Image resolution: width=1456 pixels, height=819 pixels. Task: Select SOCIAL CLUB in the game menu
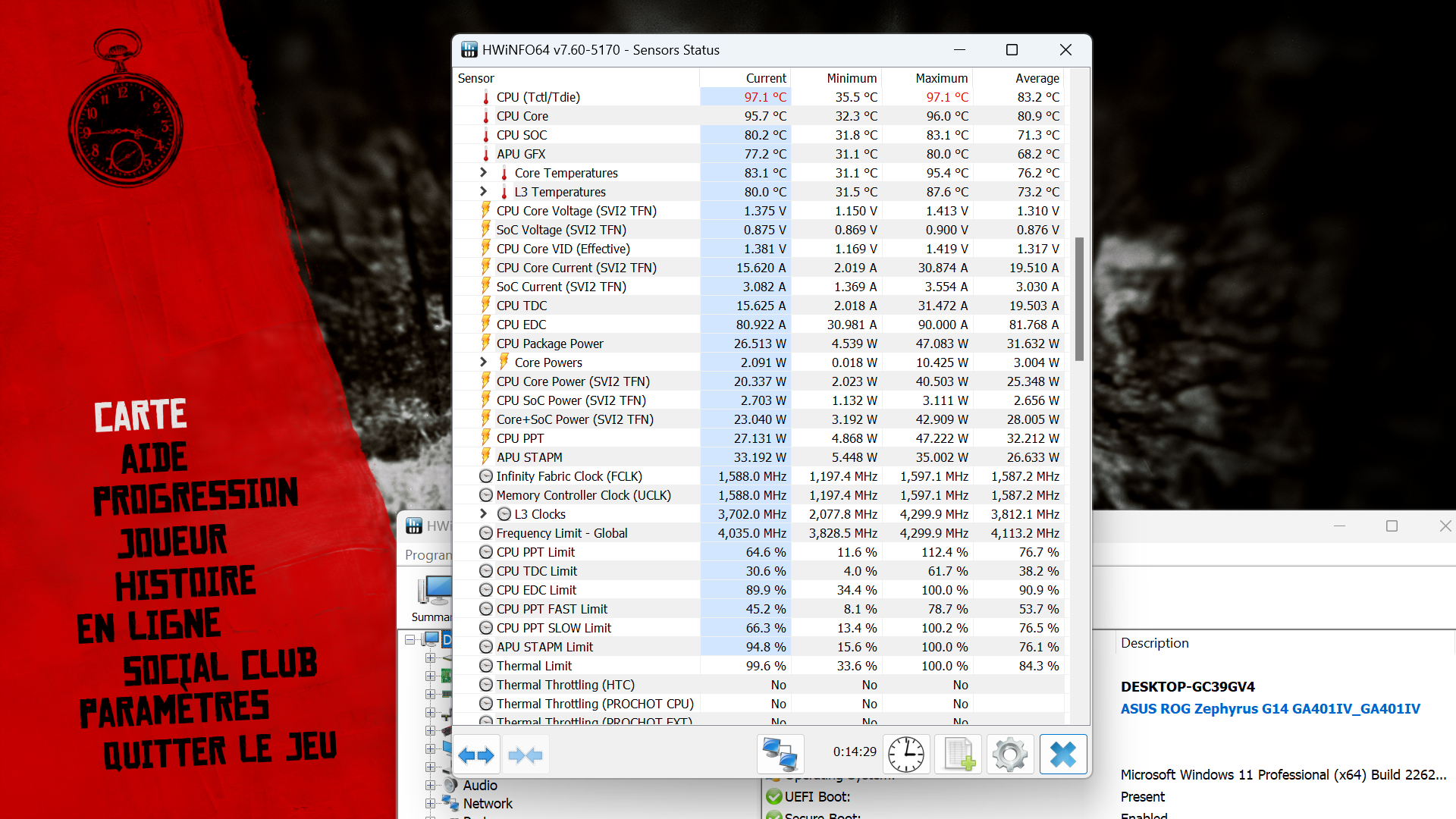(220, 667)
